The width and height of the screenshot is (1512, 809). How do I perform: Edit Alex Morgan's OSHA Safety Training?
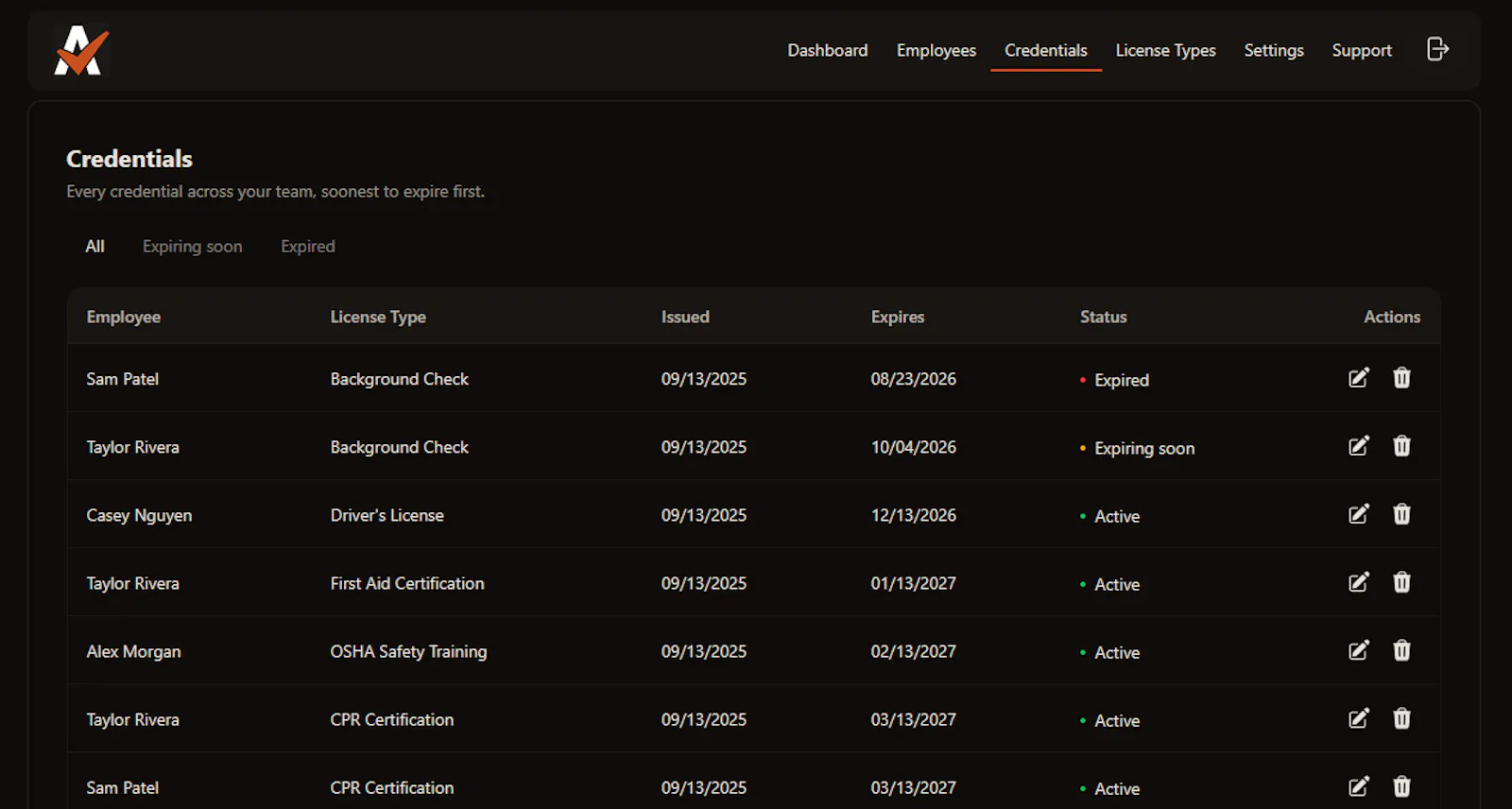point(1358,650)
